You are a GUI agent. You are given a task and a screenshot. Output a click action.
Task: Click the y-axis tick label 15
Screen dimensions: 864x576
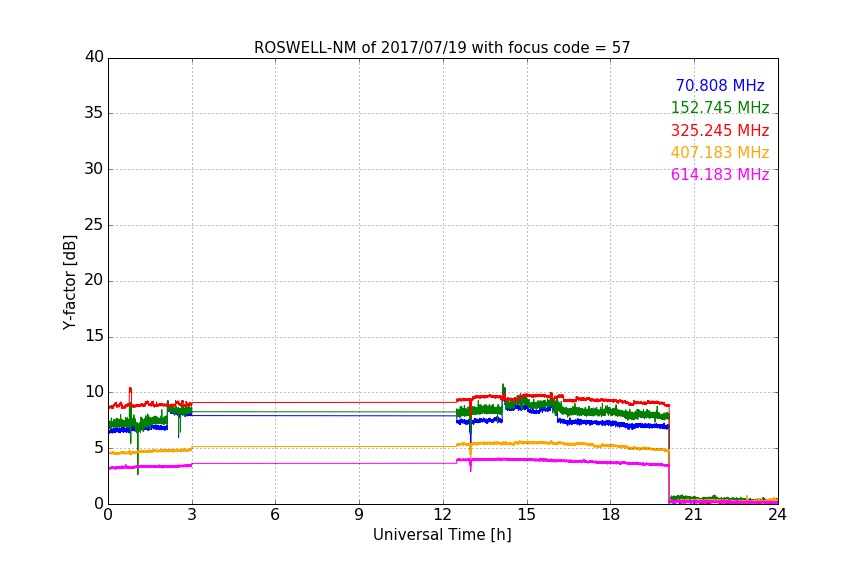94,336
